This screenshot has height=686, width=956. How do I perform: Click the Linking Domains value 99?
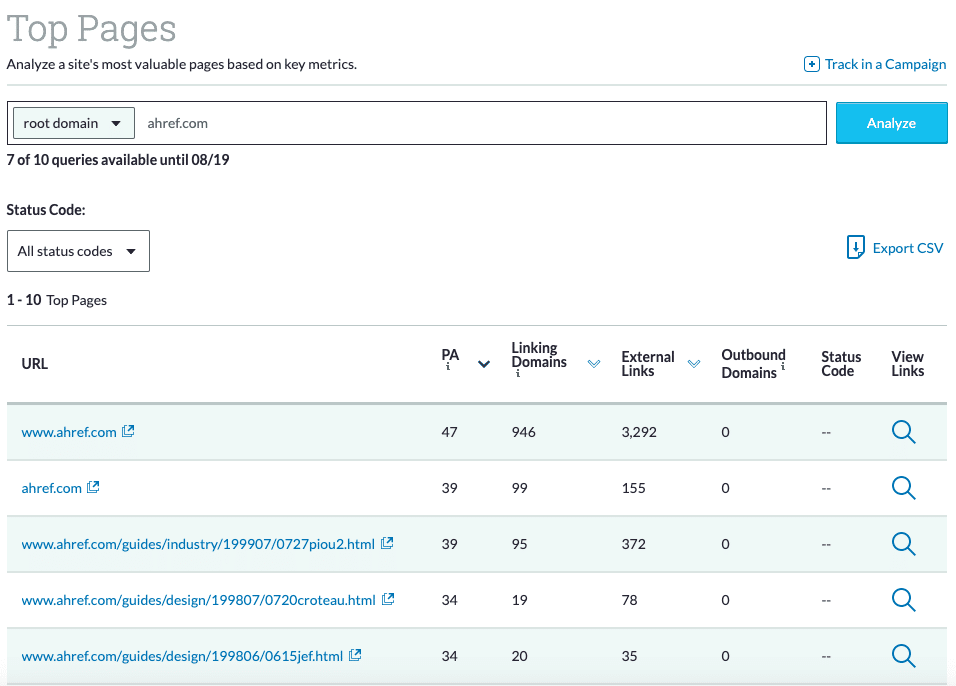click(x=519, y=488)
